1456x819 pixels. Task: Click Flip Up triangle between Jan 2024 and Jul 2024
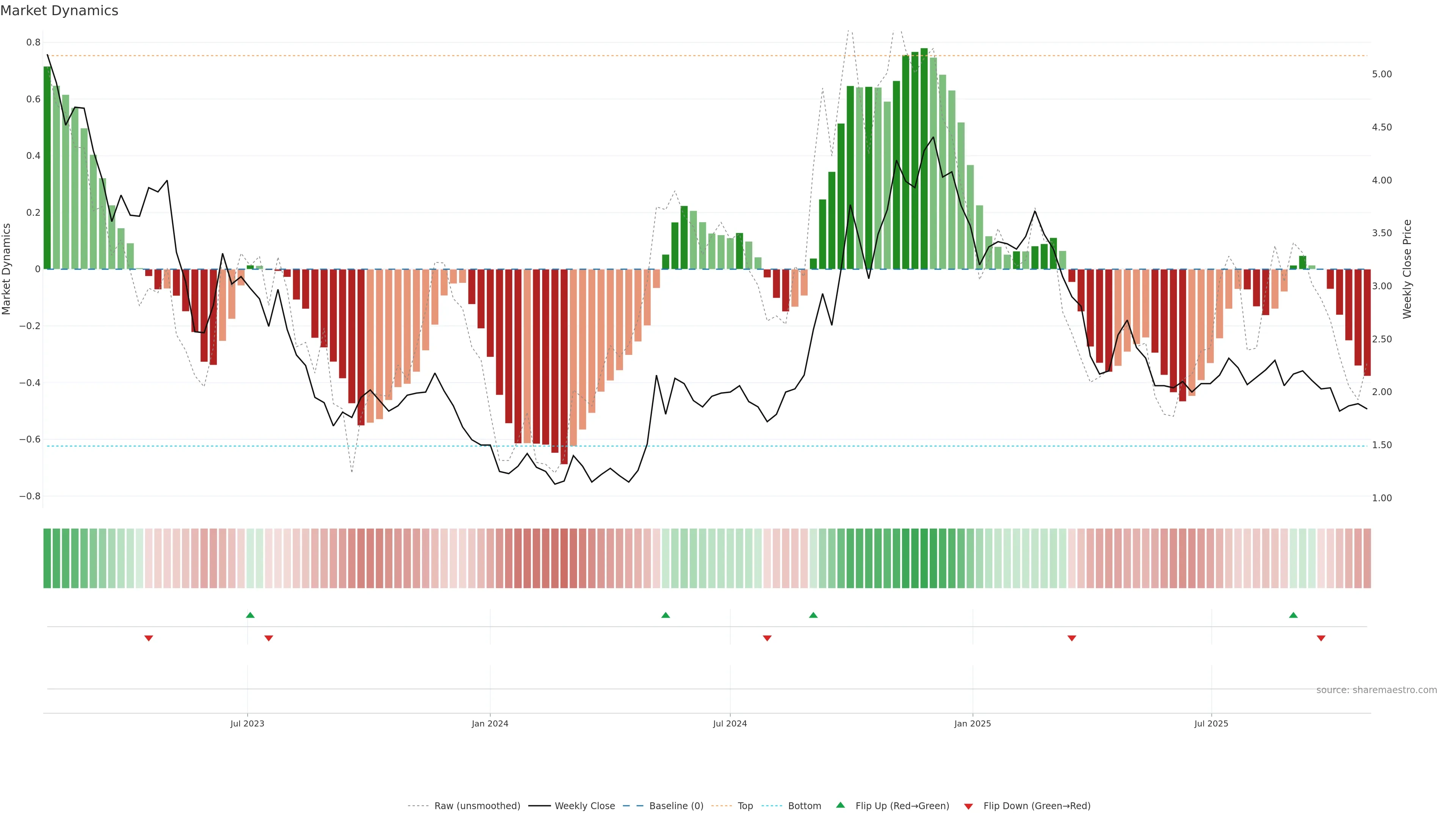[665, 615]
